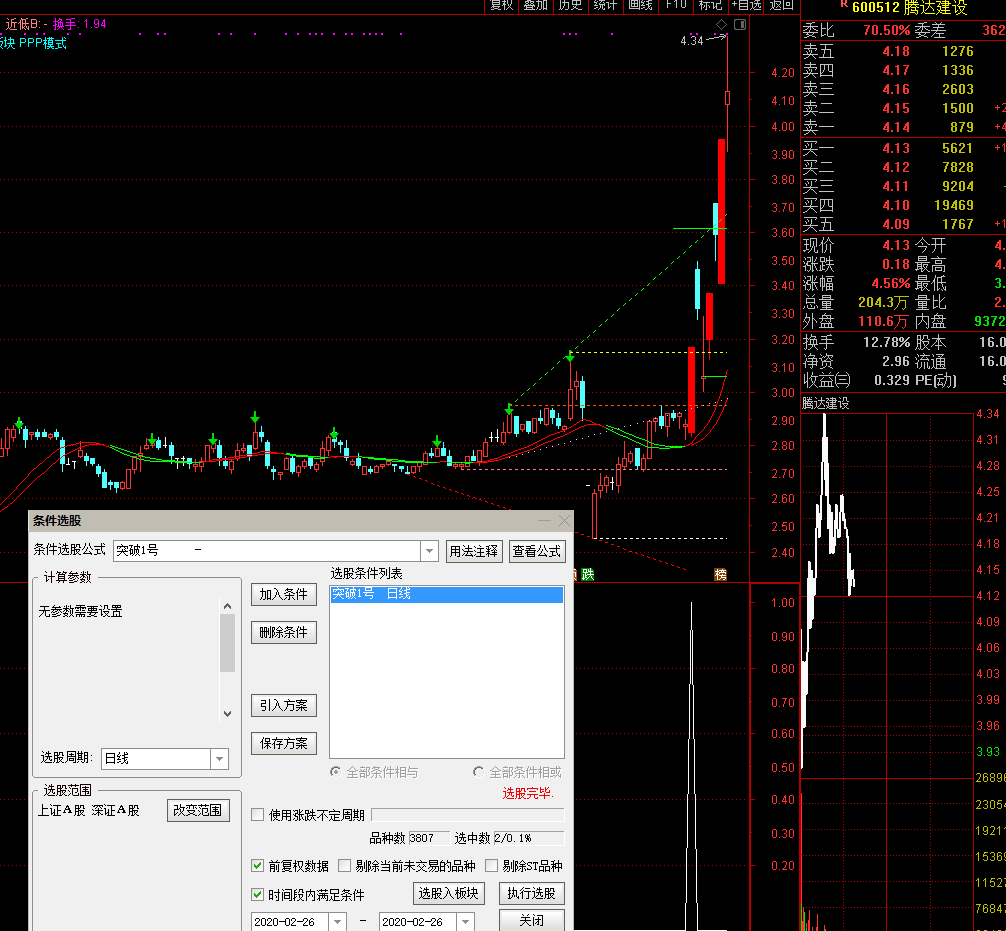Click the 删除条件 button
The image size is (1006, 931).
(284, 633)
